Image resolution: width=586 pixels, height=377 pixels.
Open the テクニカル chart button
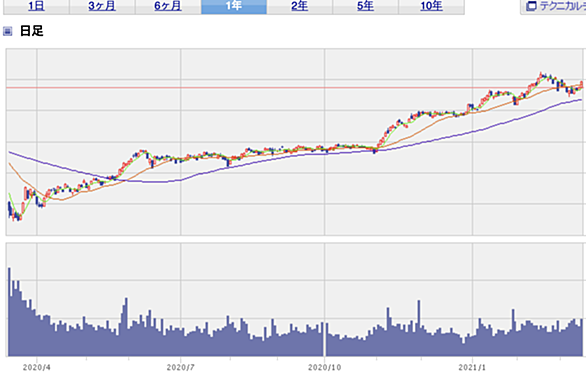pyautogui.click(x=554, y=6)
